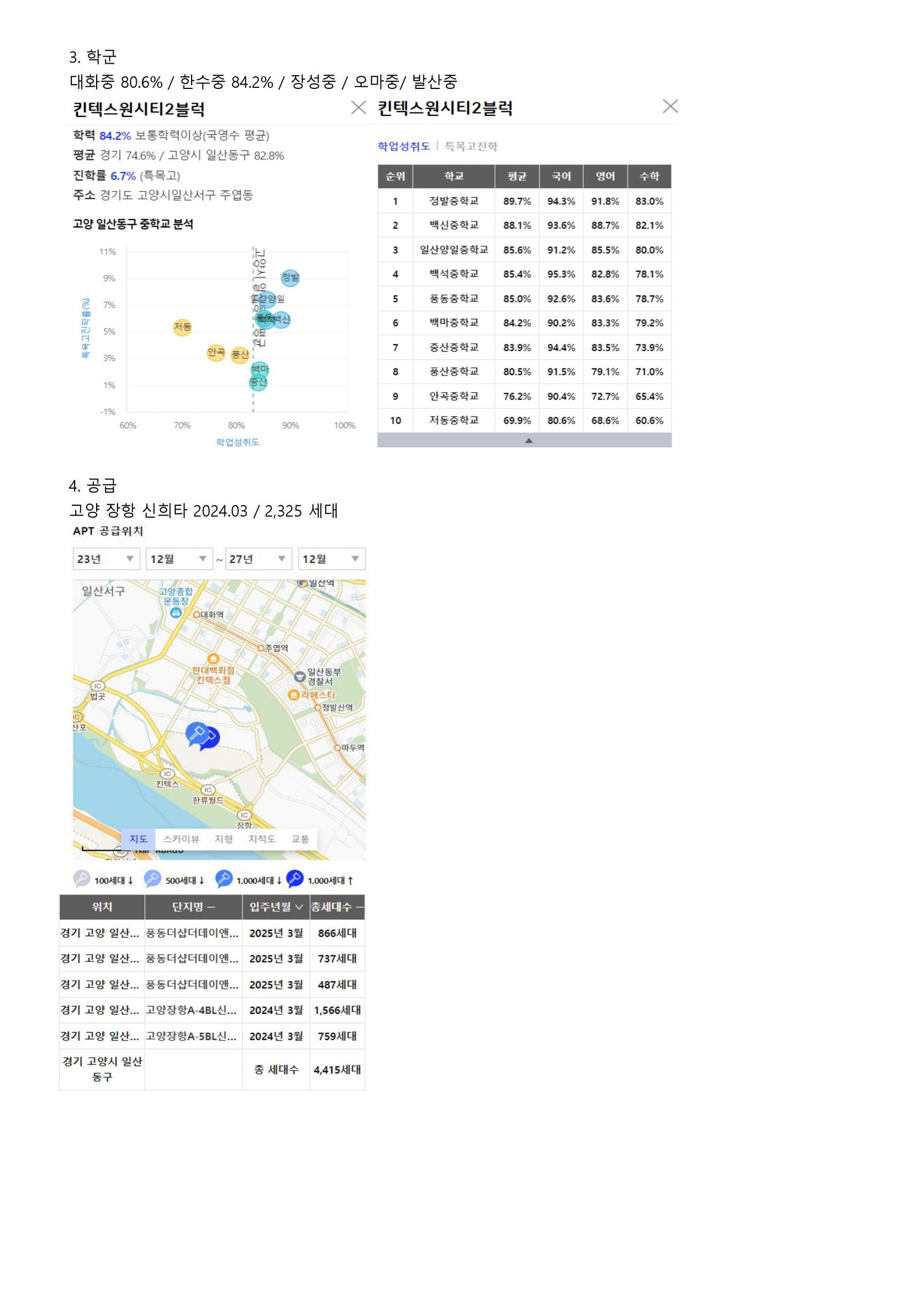Click the 평균 column header in ranking table
This screenshot has height=1307, width=924.
tap(517, 176)
